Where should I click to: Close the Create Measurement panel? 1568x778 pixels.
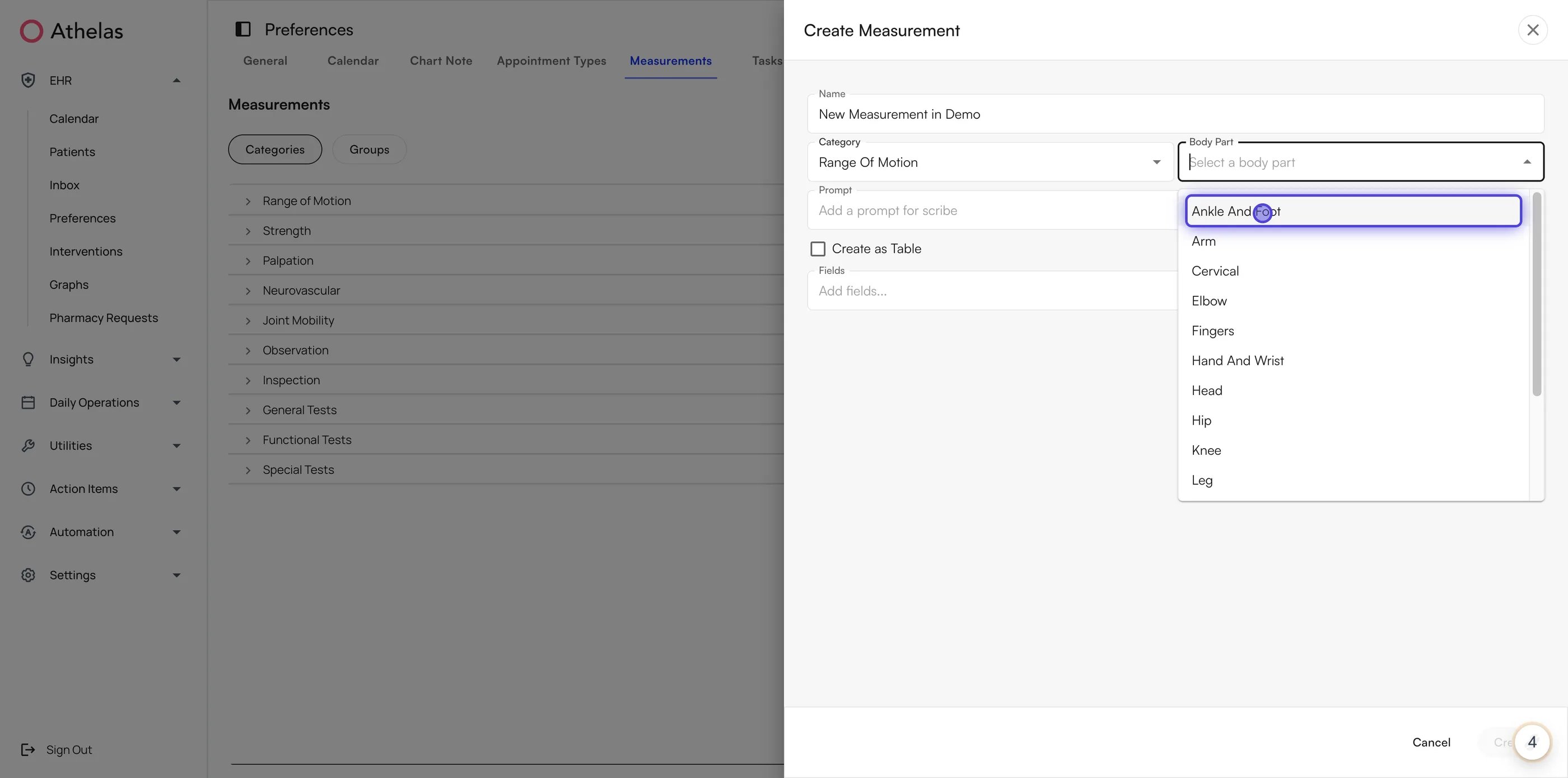click(1533, 30)
